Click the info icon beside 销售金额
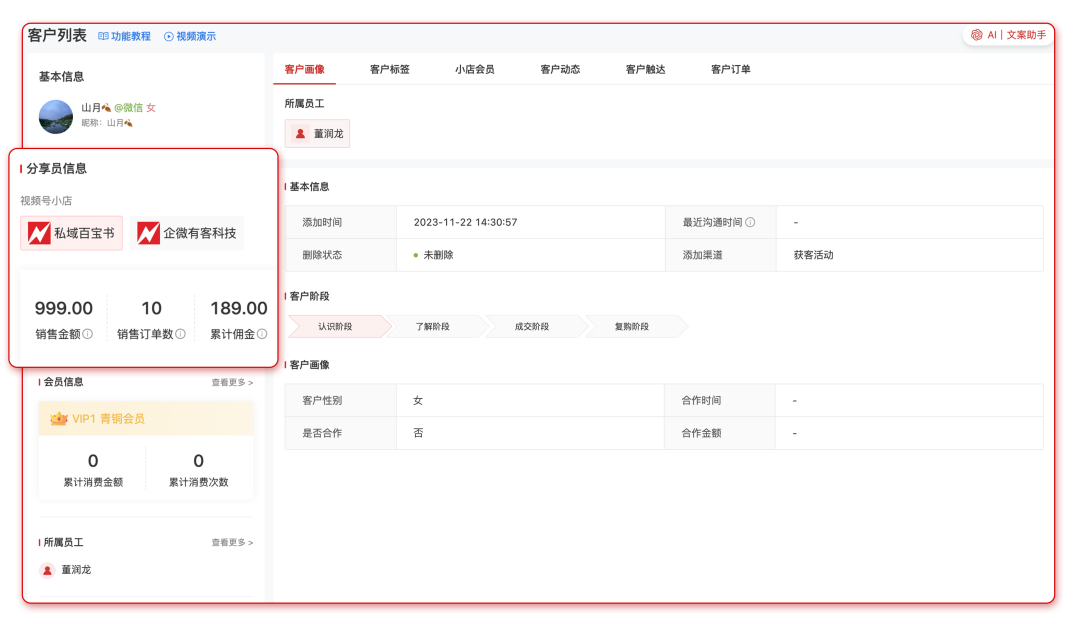This screenshot has width=1080, height=624. [88, 334]
